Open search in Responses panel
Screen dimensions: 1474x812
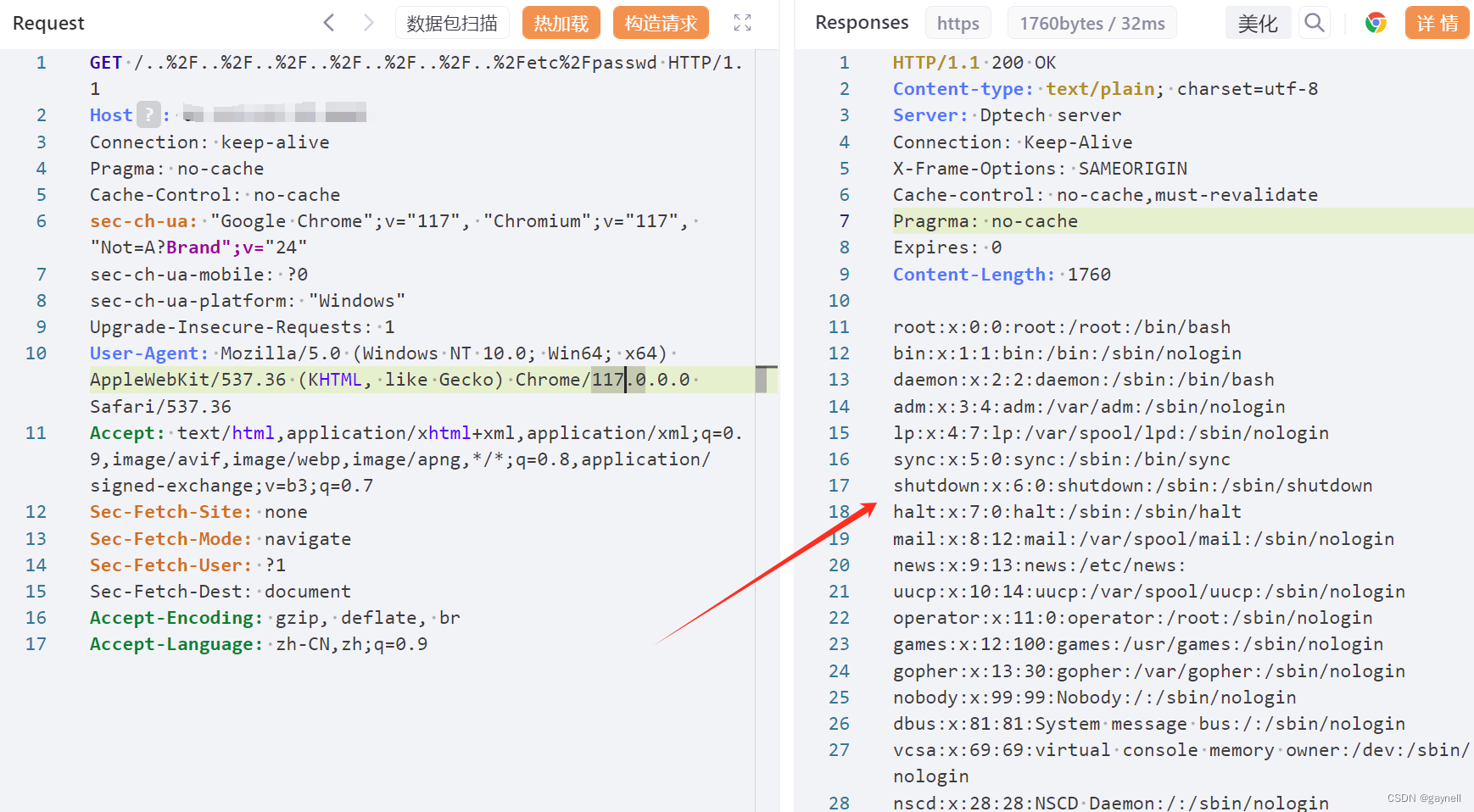pyautogui.click(x=1315, y=23)
